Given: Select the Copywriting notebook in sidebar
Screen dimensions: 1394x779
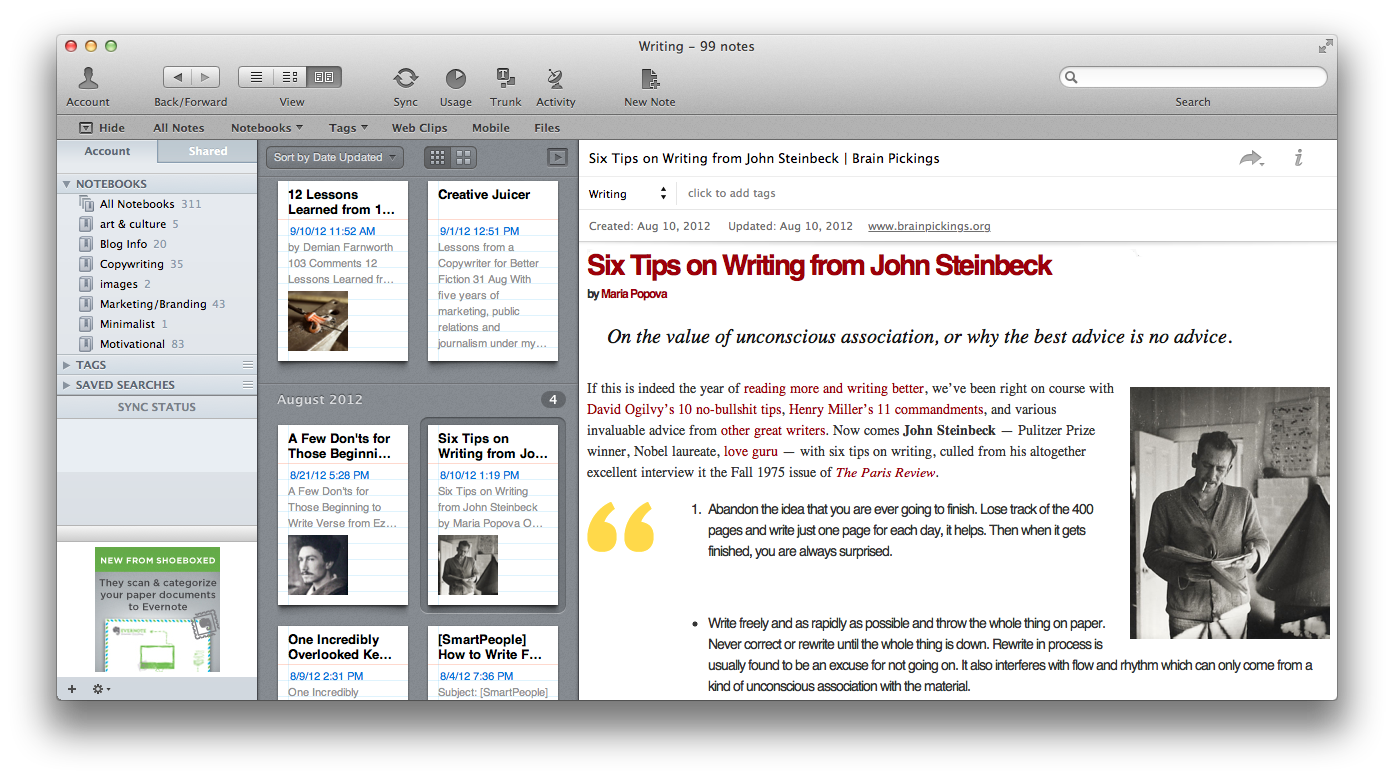Looking at the screenshot, I should [131, 264].
